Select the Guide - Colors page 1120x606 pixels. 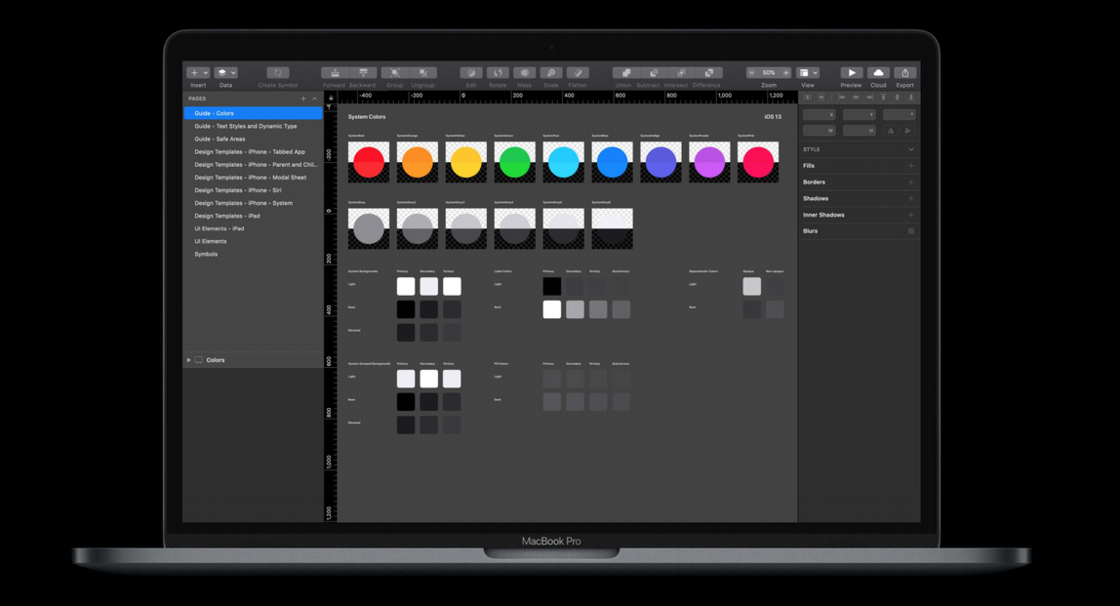[x=253, y=113]
